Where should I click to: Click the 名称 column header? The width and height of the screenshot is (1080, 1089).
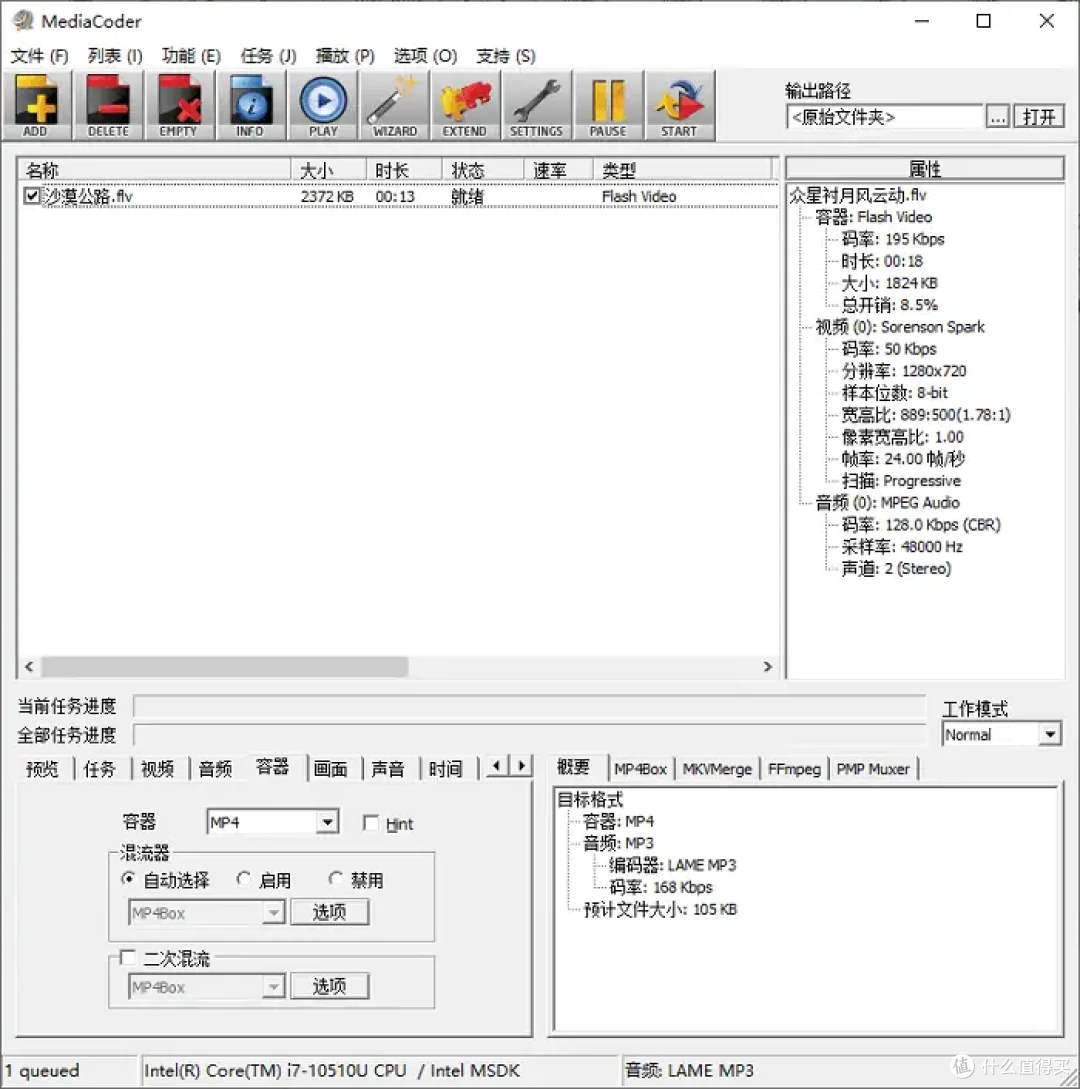point(154,170)
